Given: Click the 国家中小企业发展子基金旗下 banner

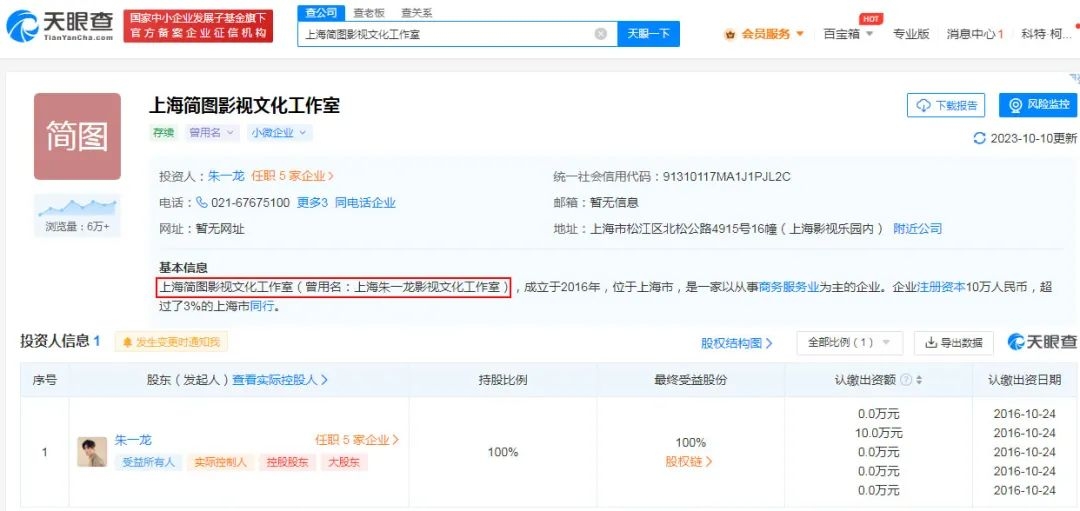Looking at the screenshot, I should click(198, 26).
